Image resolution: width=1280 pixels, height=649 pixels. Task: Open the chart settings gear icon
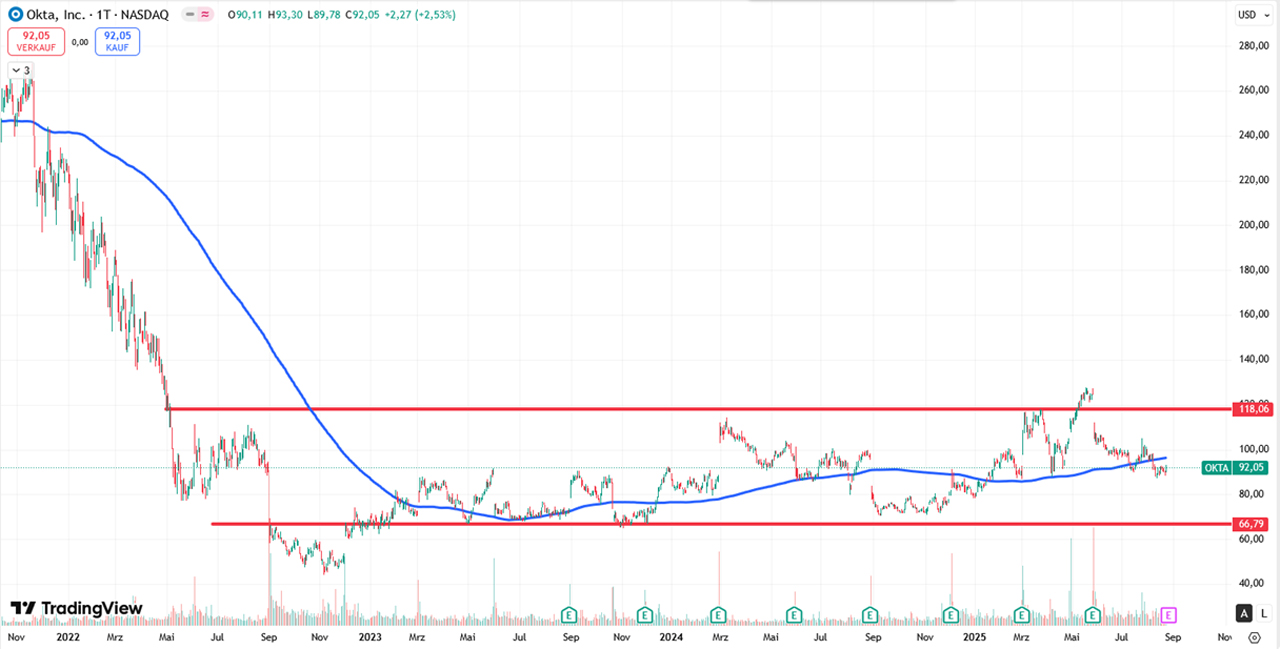[x=1255, y=636]
